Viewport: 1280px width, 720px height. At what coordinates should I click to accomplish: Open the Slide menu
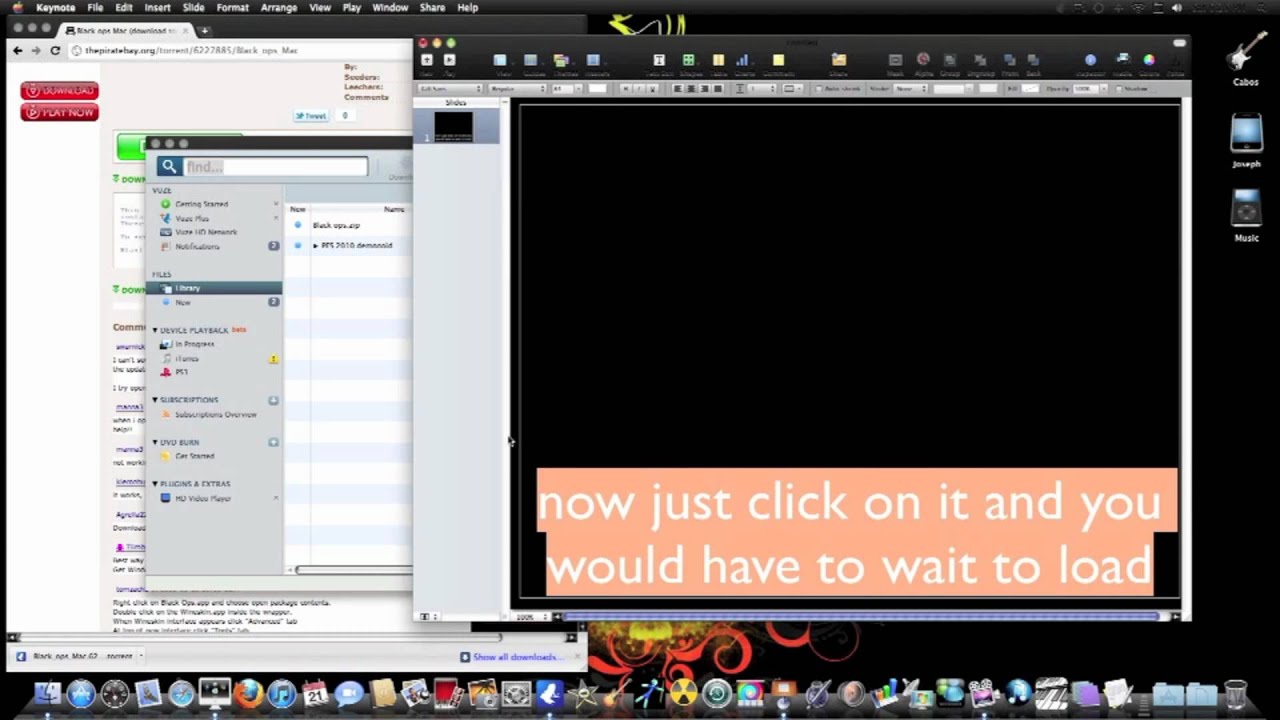[193, 7]
